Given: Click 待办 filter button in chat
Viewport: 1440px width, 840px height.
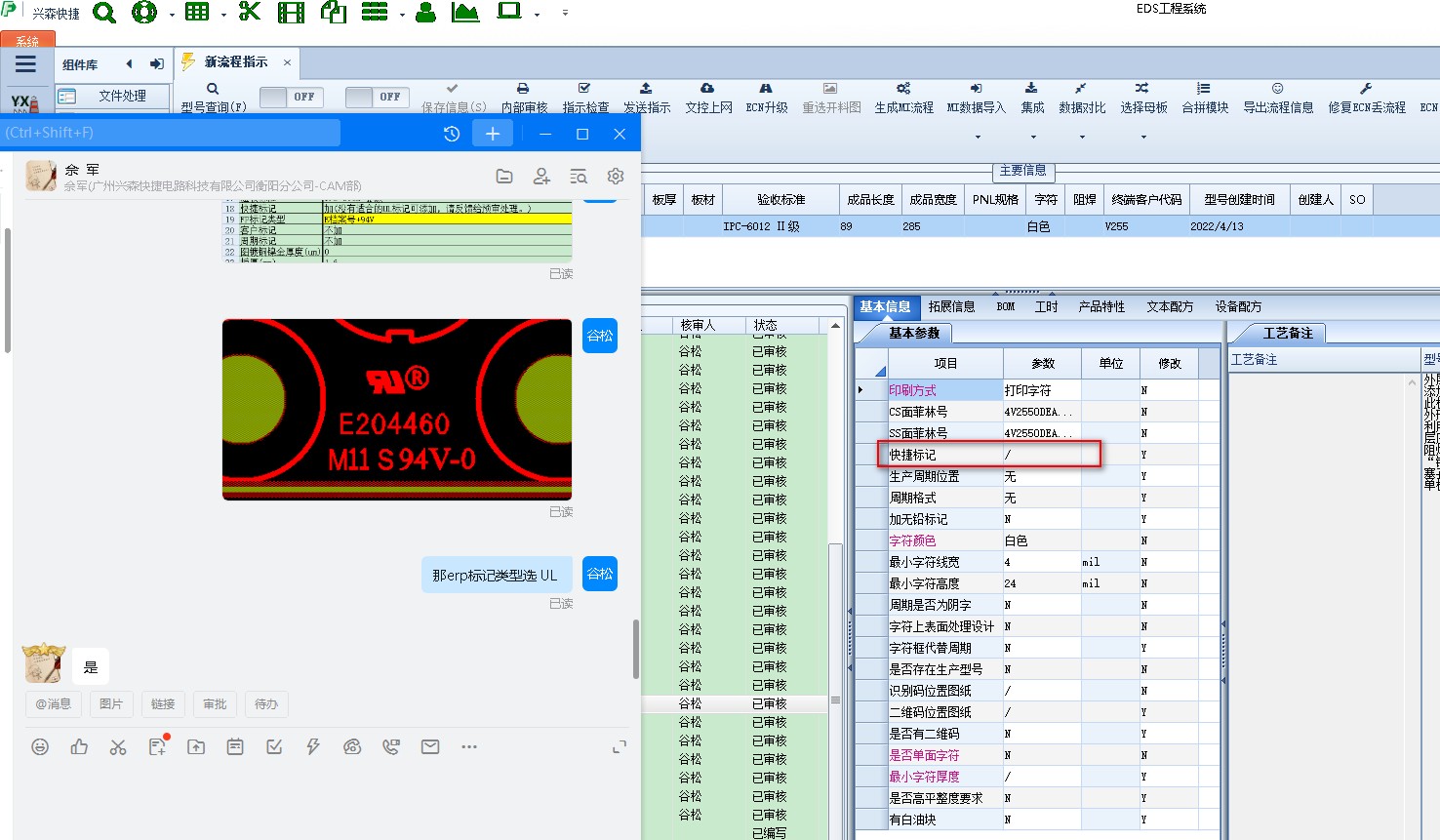Looking at the screenshot, I should pos(266,703).
